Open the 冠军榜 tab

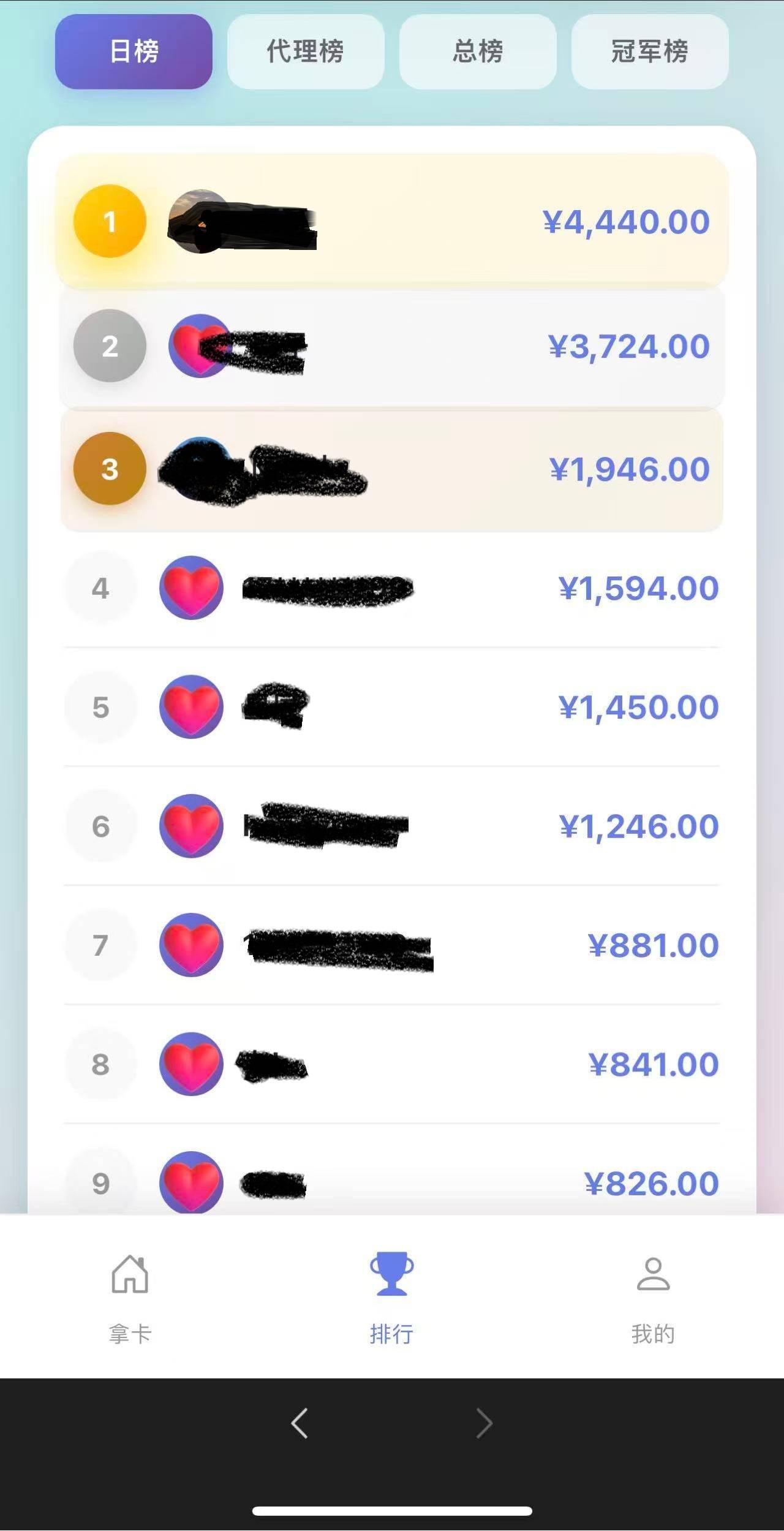pyautogui.click(x=650, y=51)
